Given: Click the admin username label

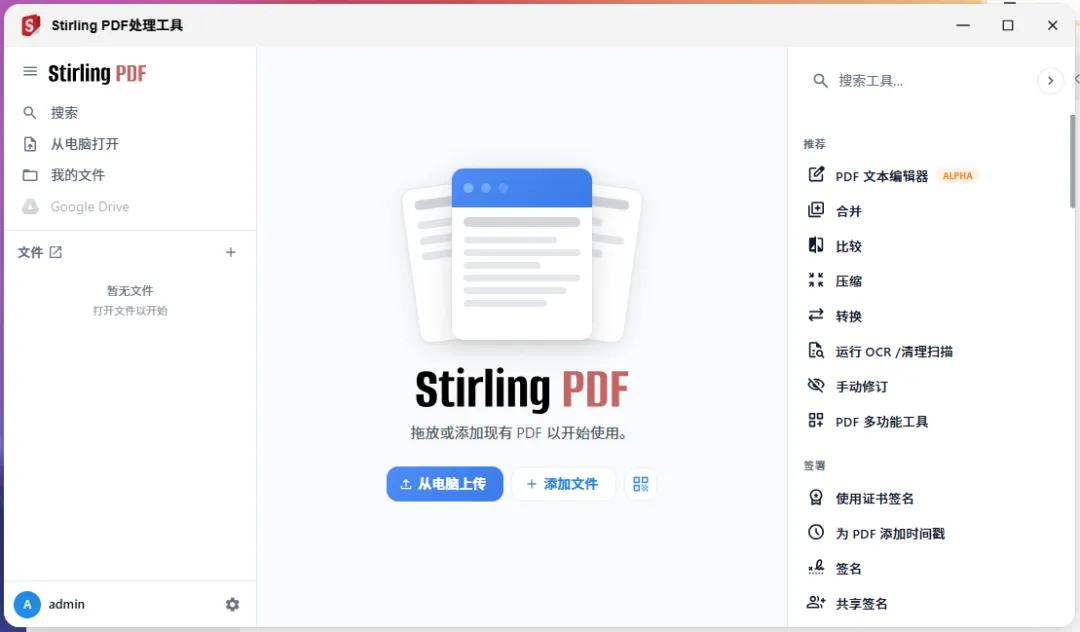Looking at the screenshot, I should pyautogui.click(x=67, y=604).
